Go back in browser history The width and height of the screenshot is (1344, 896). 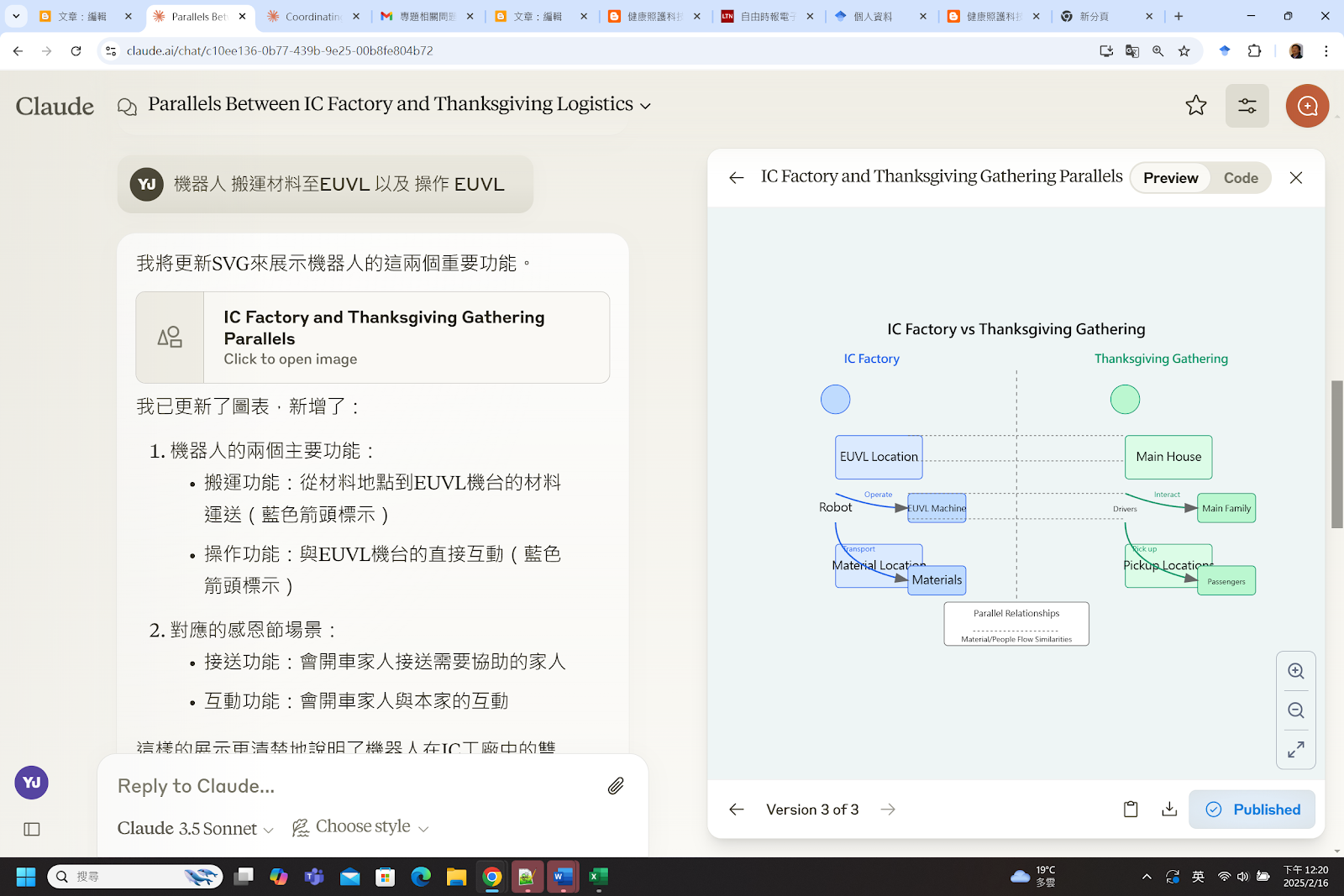pos(18,51)
